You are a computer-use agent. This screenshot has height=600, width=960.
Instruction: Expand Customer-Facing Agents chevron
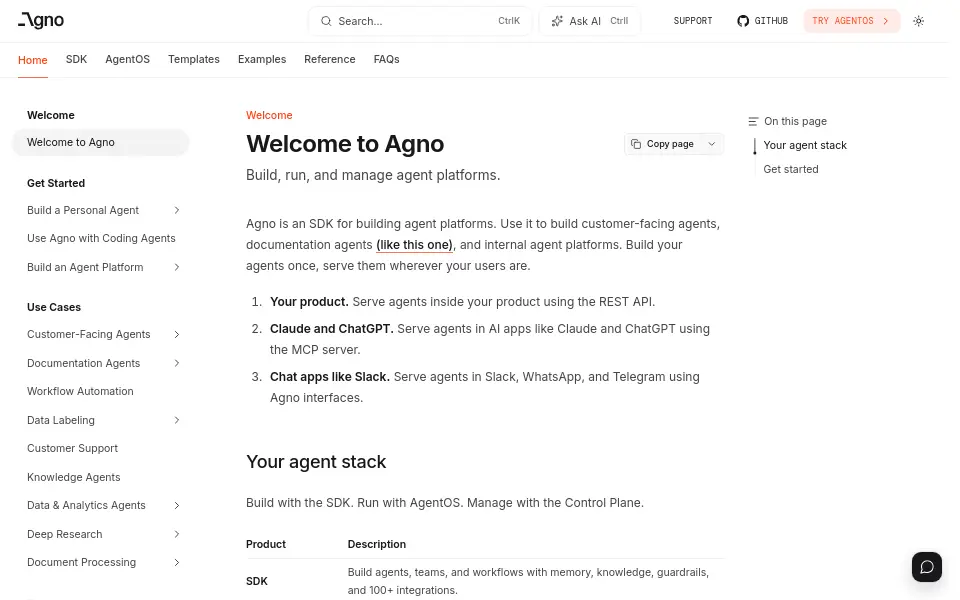click(176, 334)
